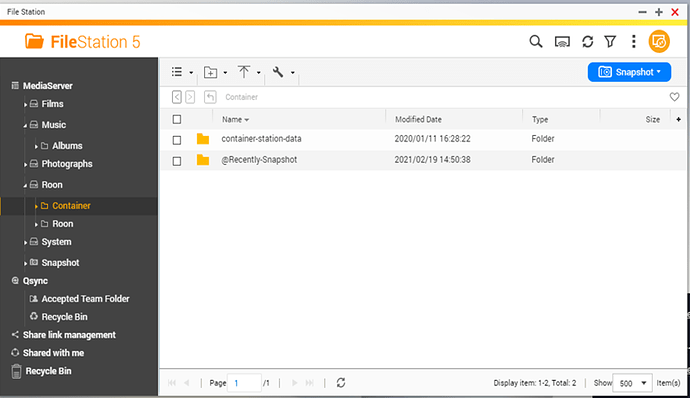Open the smart file filter funnel
Viewport: 690px width, 398px height.
coord(610,42)
